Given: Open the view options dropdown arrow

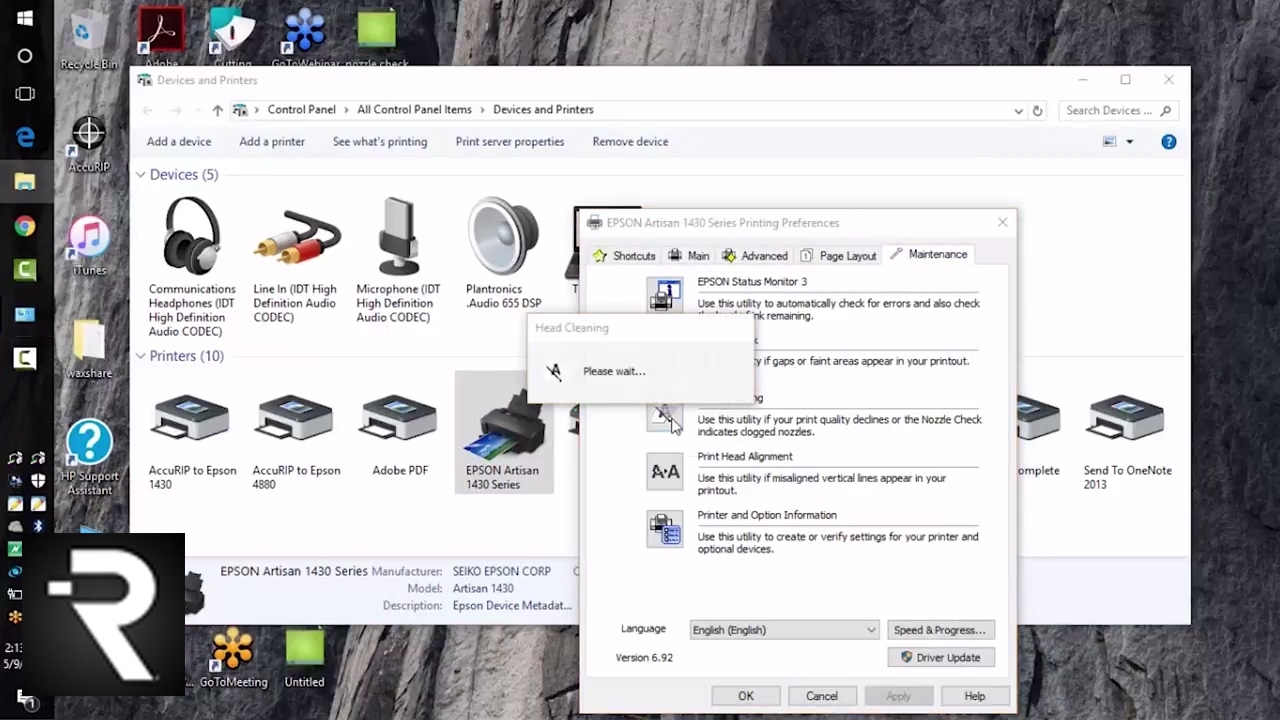Looking at the screenshot, I should [x=1130, y=142].
